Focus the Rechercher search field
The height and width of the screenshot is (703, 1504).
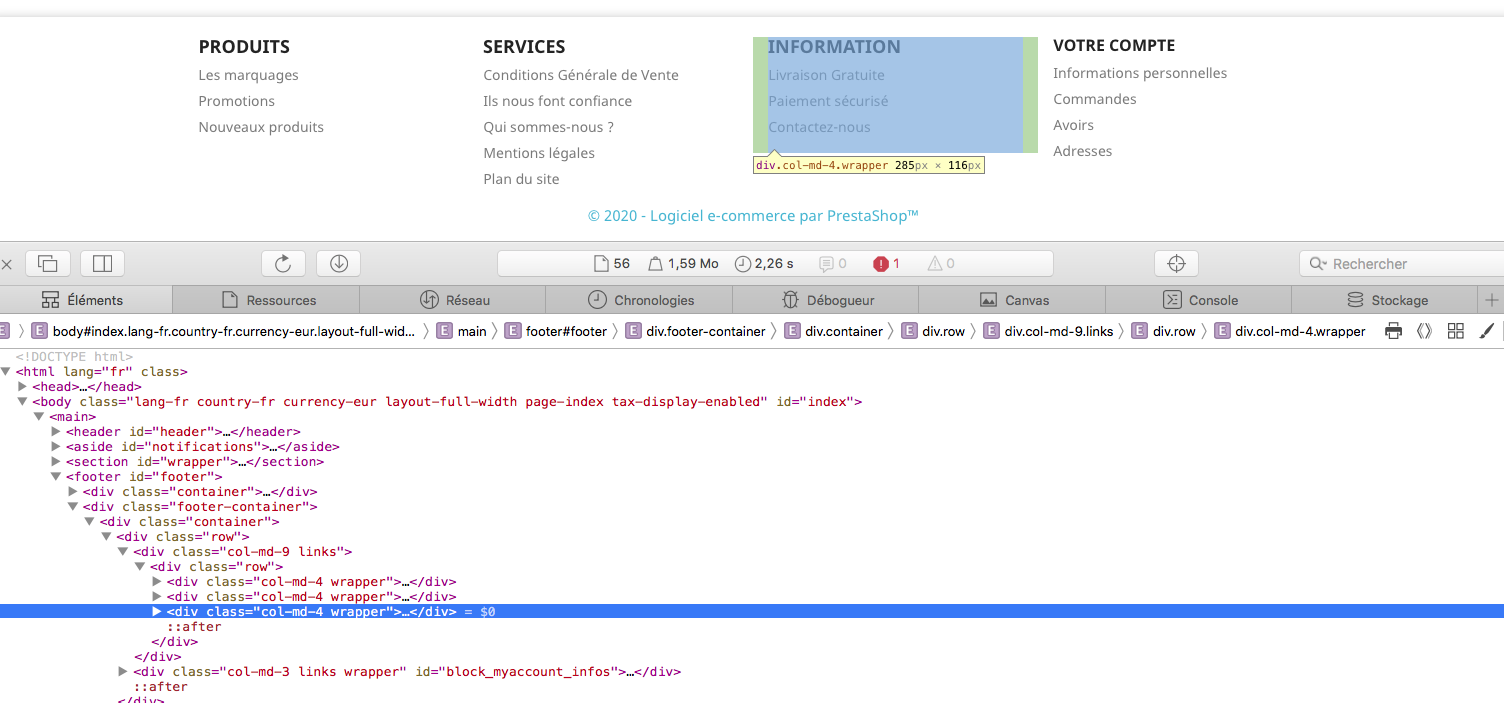(1402, 264)
